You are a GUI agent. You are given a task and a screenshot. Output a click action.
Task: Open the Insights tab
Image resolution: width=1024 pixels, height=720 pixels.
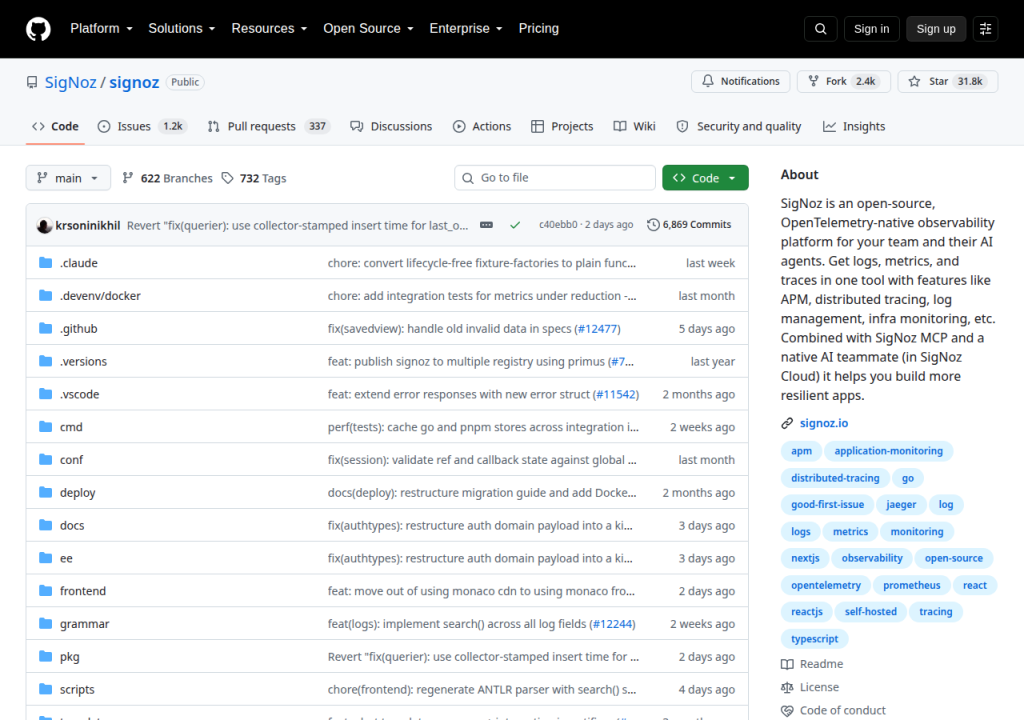[x=854, y=127]
